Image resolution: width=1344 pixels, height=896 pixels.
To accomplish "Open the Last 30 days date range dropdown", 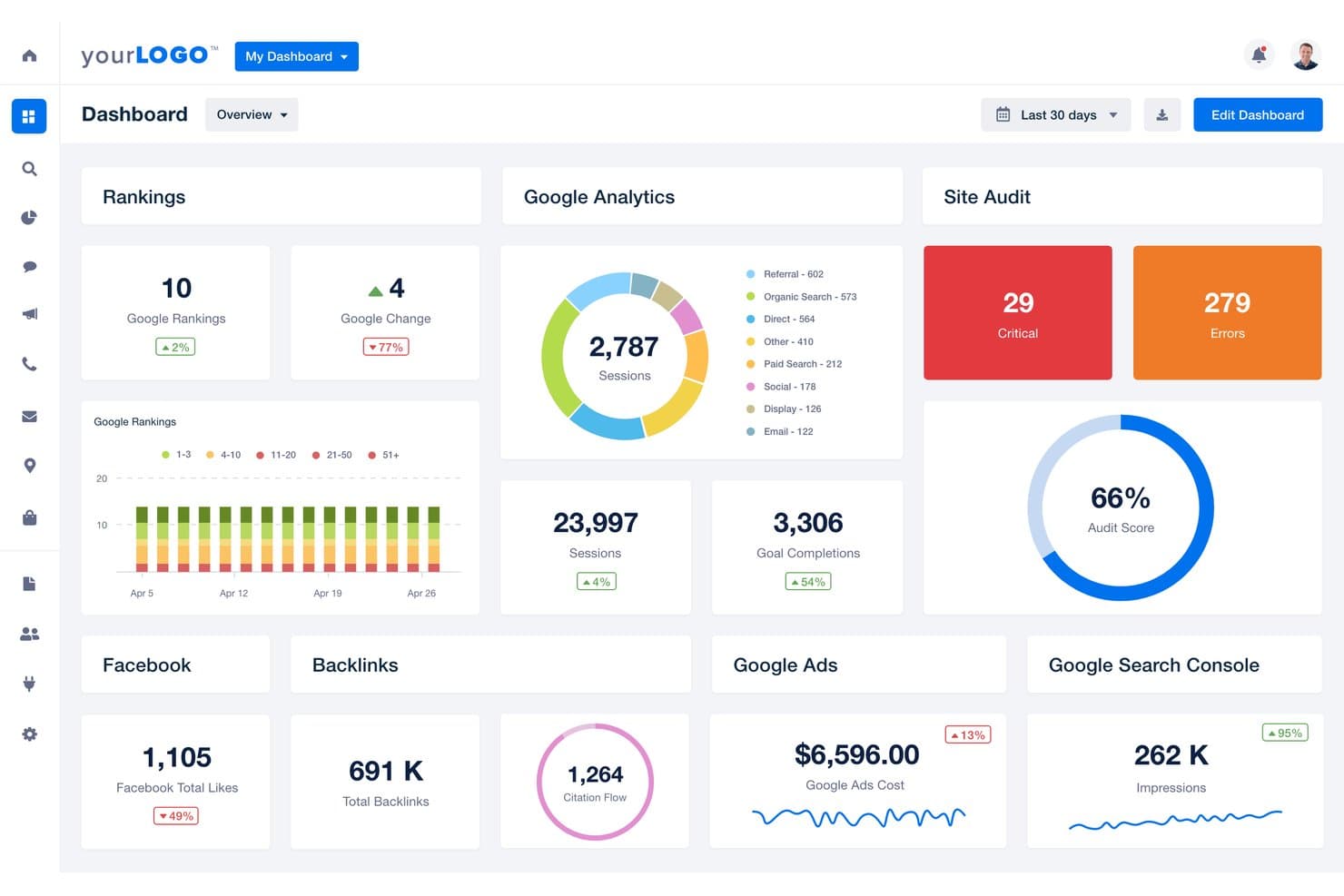I will click(1056, 115).
